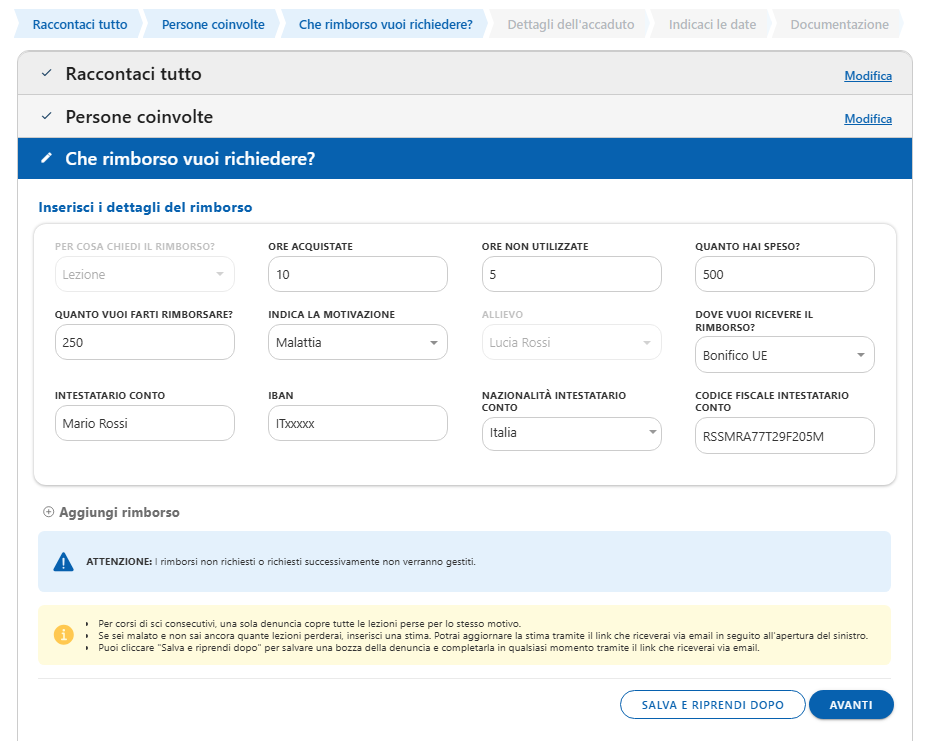
Task: Focus the Ore acquistate field
Action: pos(357,274)
